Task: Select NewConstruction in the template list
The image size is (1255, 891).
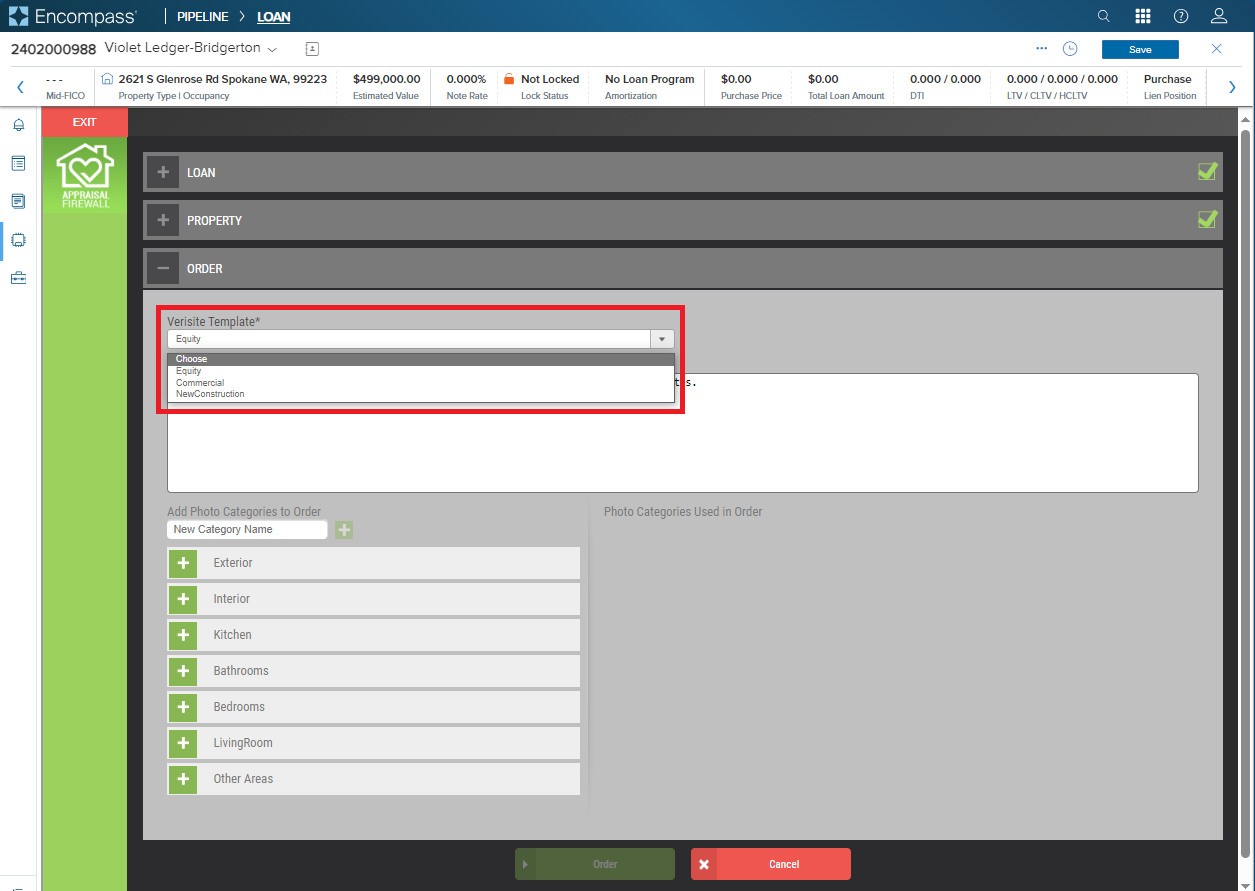Action: click(421, 394)
